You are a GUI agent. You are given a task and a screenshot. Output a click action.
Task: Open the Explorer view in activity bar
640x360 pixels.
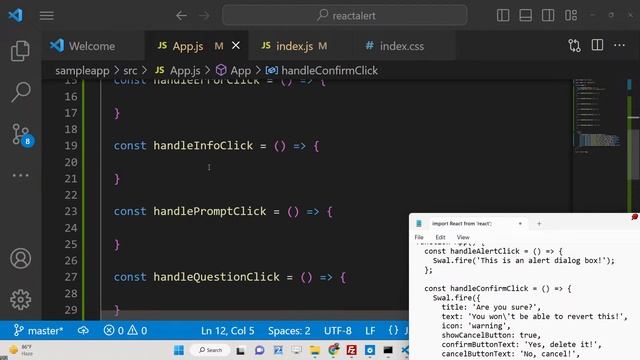point(20,51)
